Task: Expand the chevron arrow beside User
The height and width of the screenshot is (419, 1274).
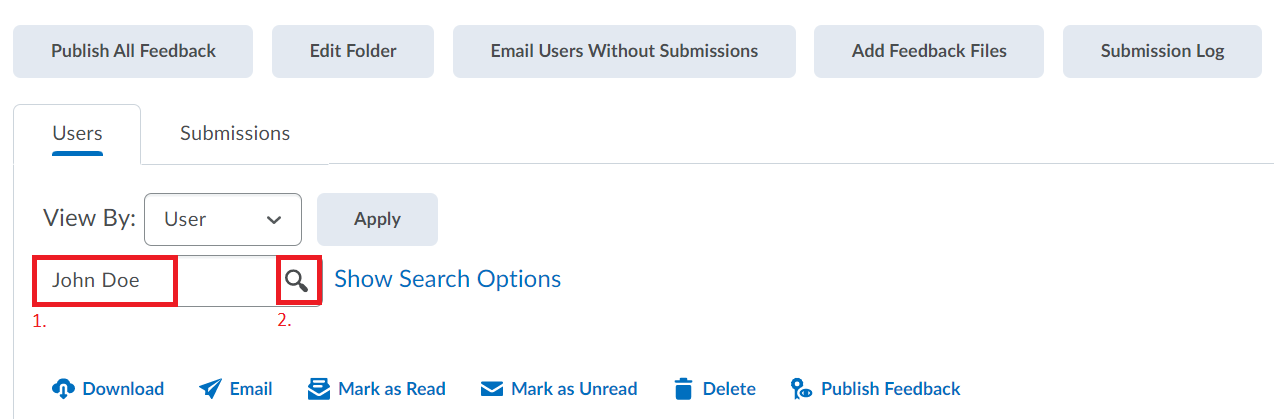Action: tap(274, 220)
